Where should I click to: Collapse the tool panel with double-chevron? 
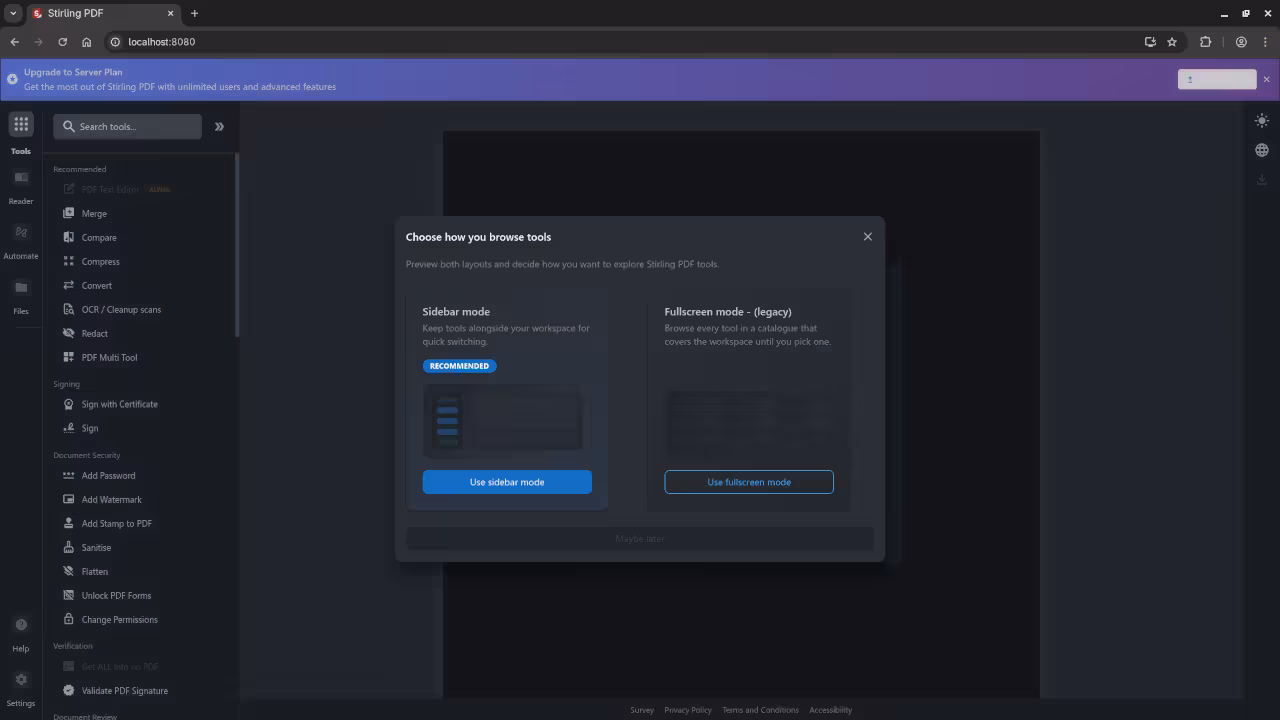219,127
